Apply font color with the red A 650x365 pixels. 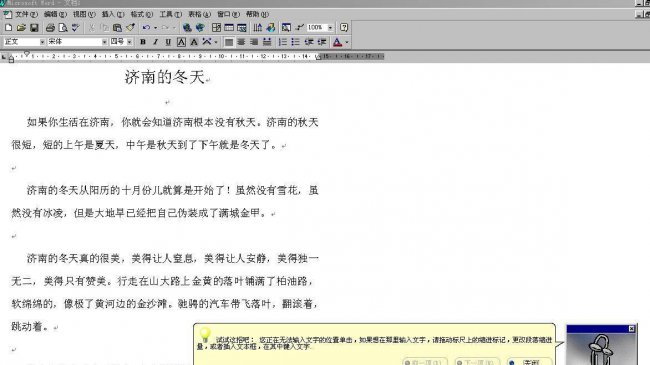[x=337, y=42]
